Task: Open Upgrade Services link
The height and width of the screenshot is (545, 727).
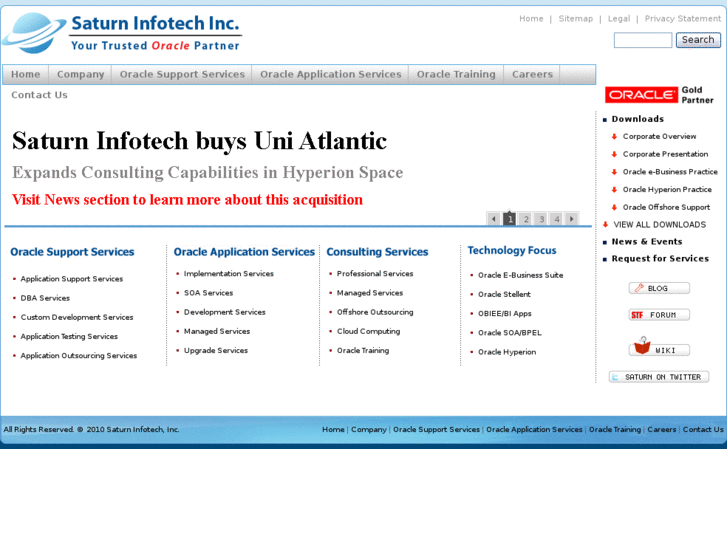Action: pyautogui.click(x=216, y=350)
